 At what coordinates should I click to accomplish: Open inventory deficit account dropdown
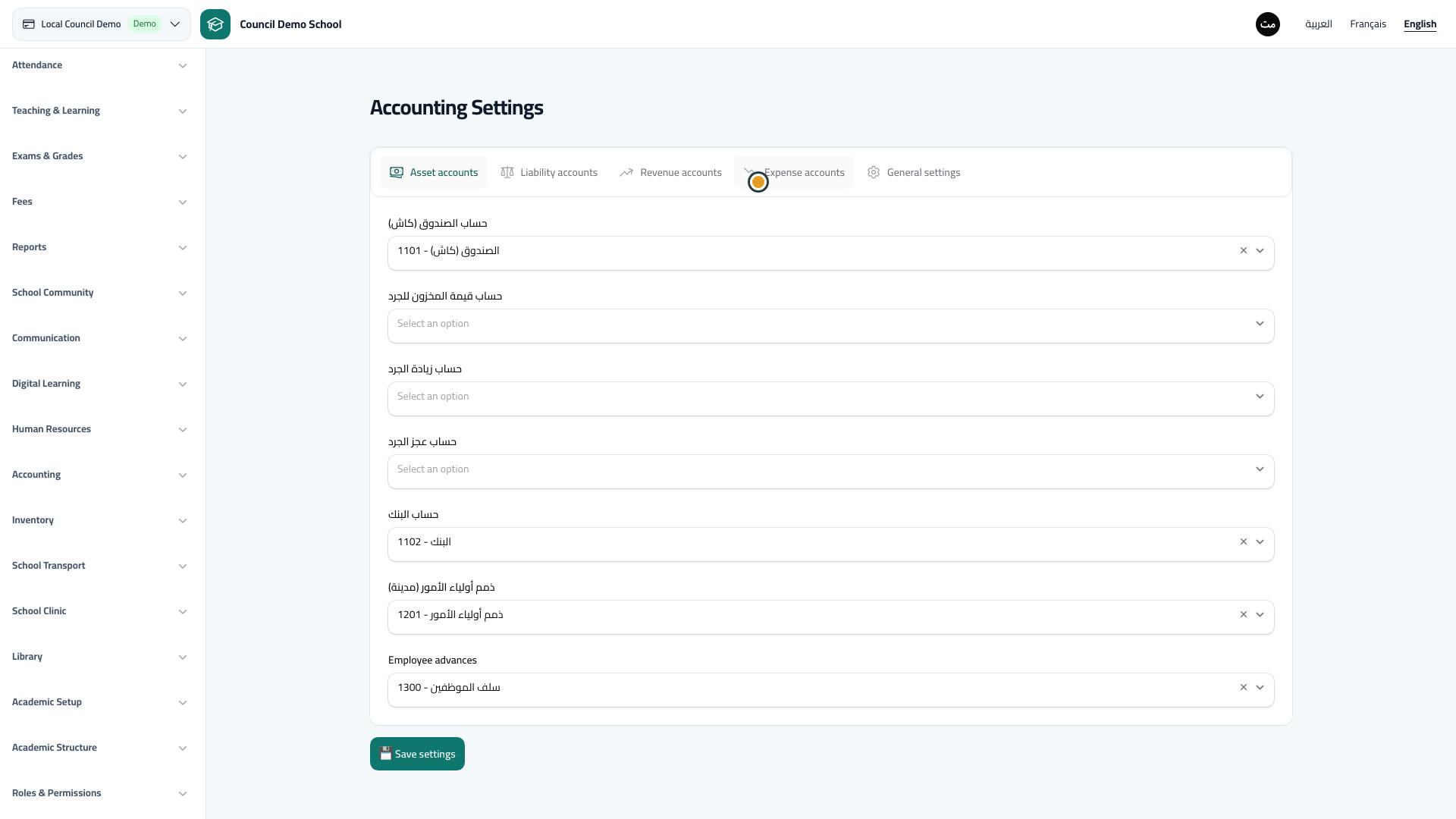point(831,472)
